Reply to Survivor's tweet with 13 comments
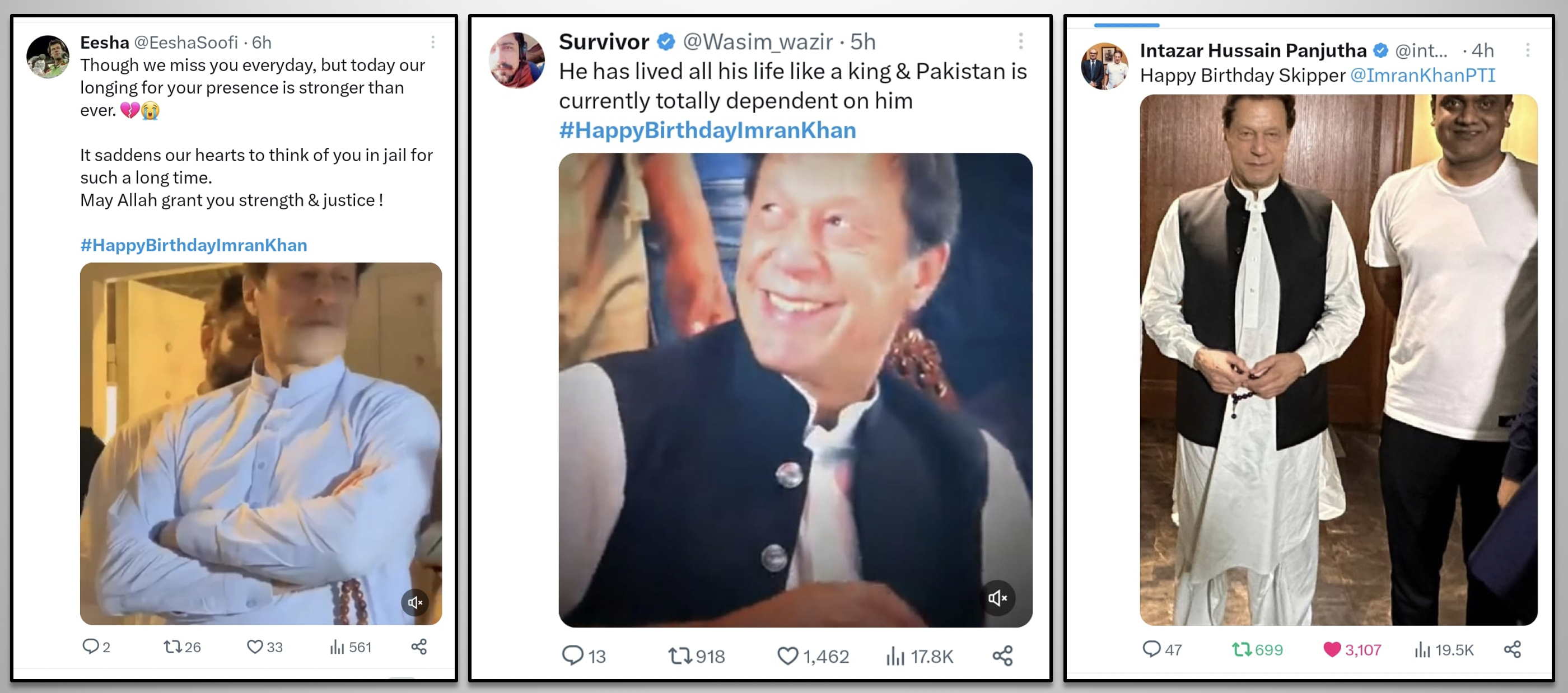The height and width of the screenshot is (693, 1568). (572, 655)
